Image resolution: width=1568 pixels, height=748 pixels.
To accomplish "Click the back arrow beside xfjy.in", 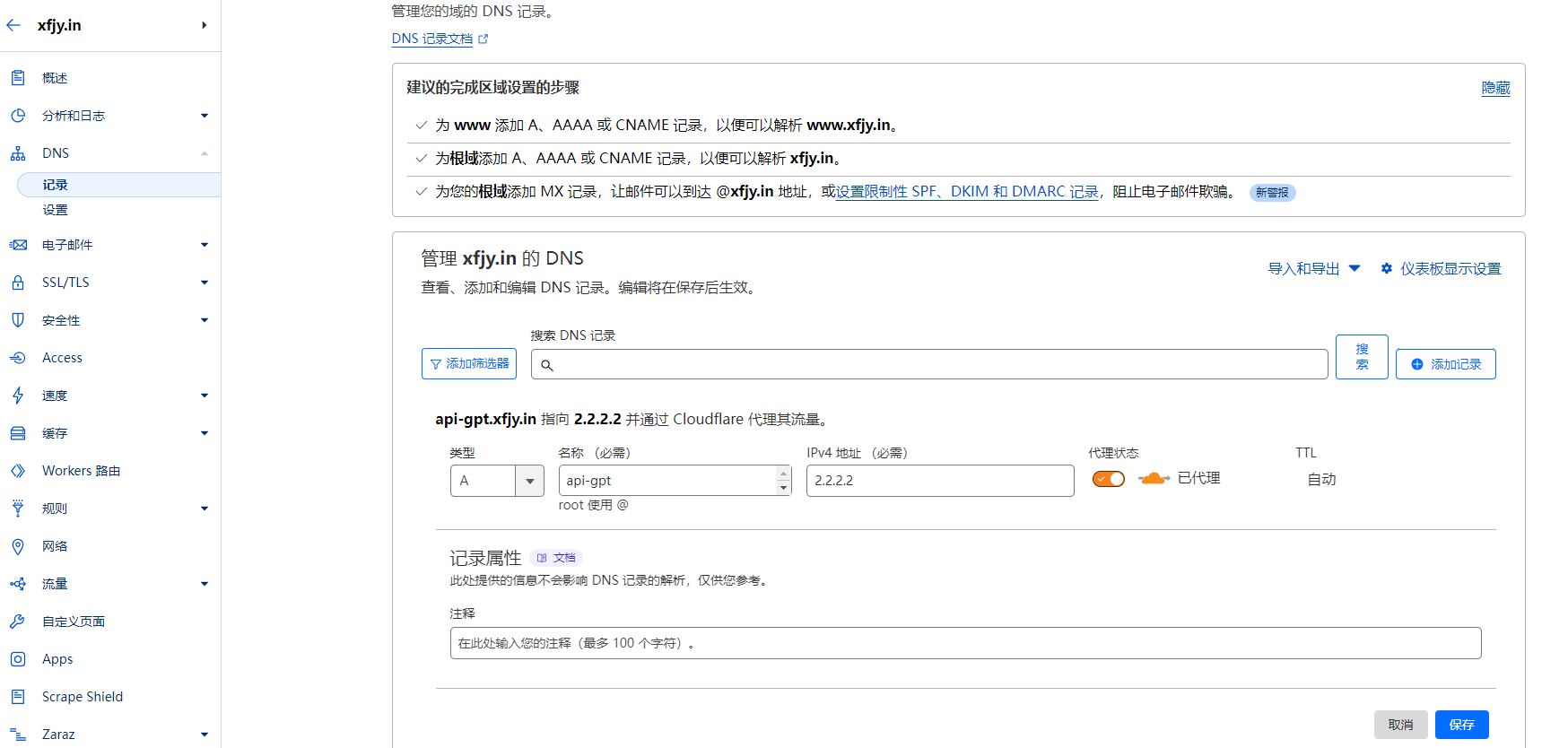I will (x=13, y=25).
